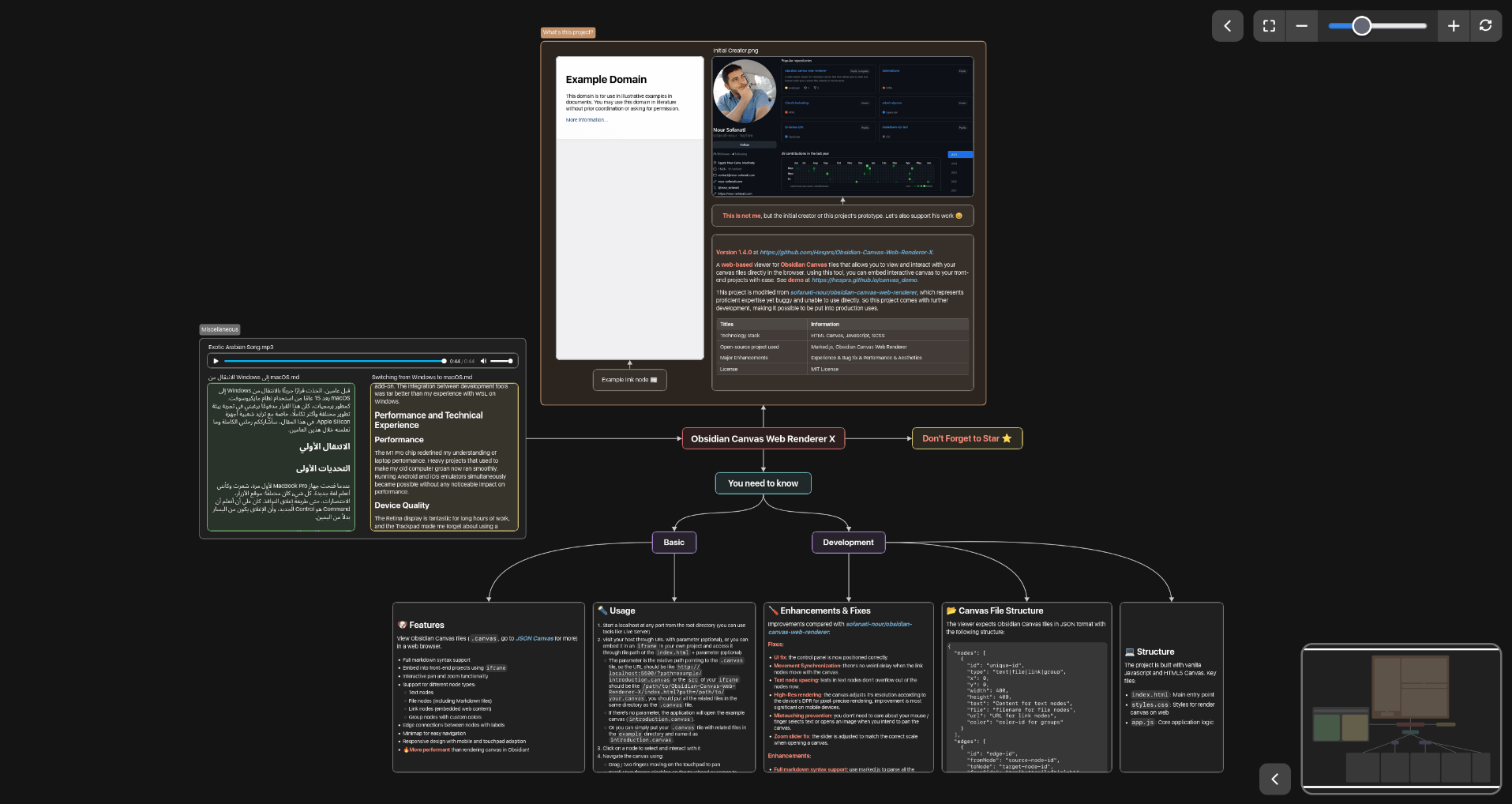Click the wrench icon beside the Usage heading
Image resolution: width=1512 pixels, height=804 pixels.
point(604,610)
